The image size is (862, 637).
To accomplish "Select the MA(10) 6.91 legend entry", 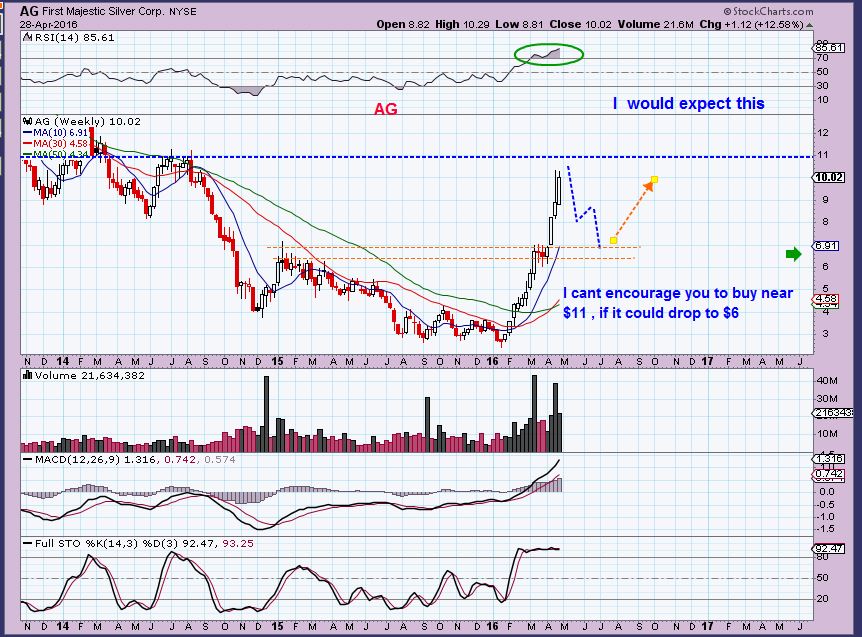I will (56, 132).
